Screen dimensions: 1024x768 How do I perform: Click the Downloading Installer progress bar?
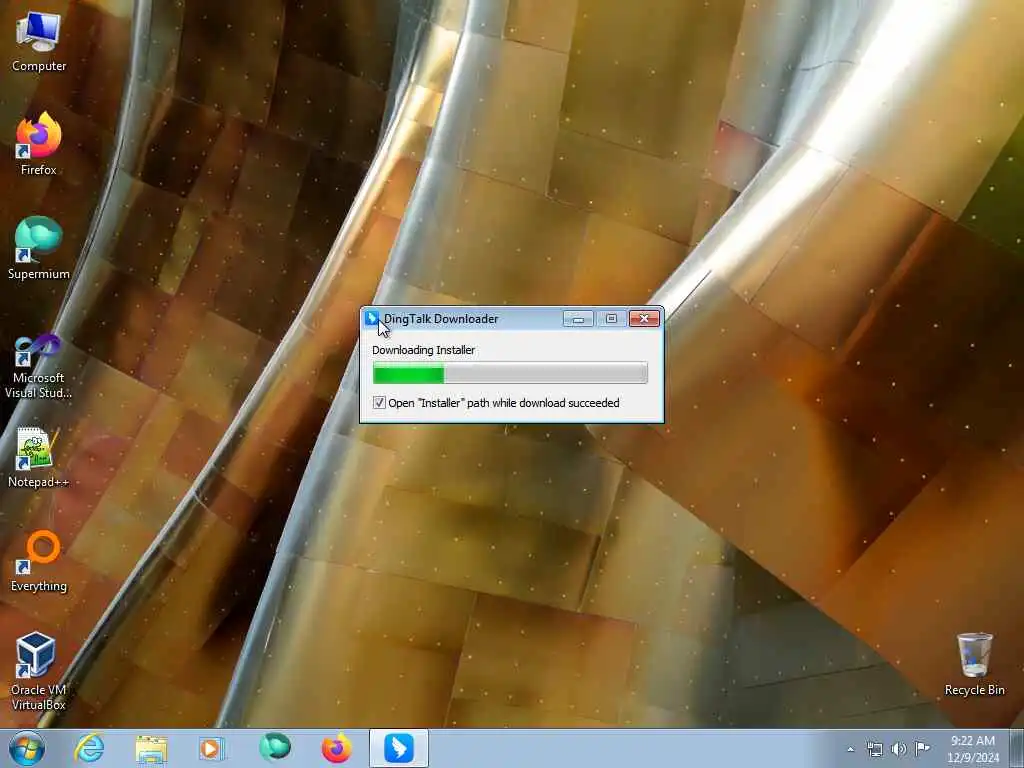tap(510, 373)
